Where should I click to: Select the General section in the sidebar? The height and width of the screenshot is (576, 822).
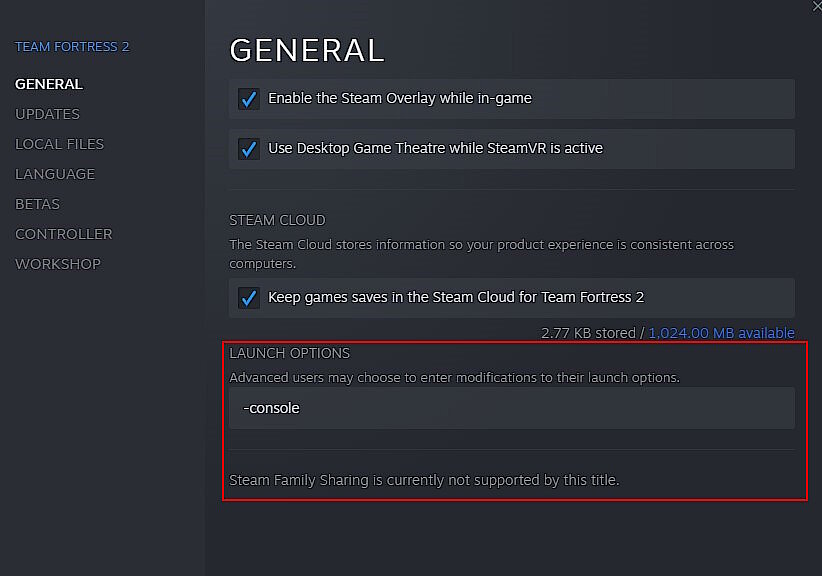pyautogui.click(x=48, y=83)
